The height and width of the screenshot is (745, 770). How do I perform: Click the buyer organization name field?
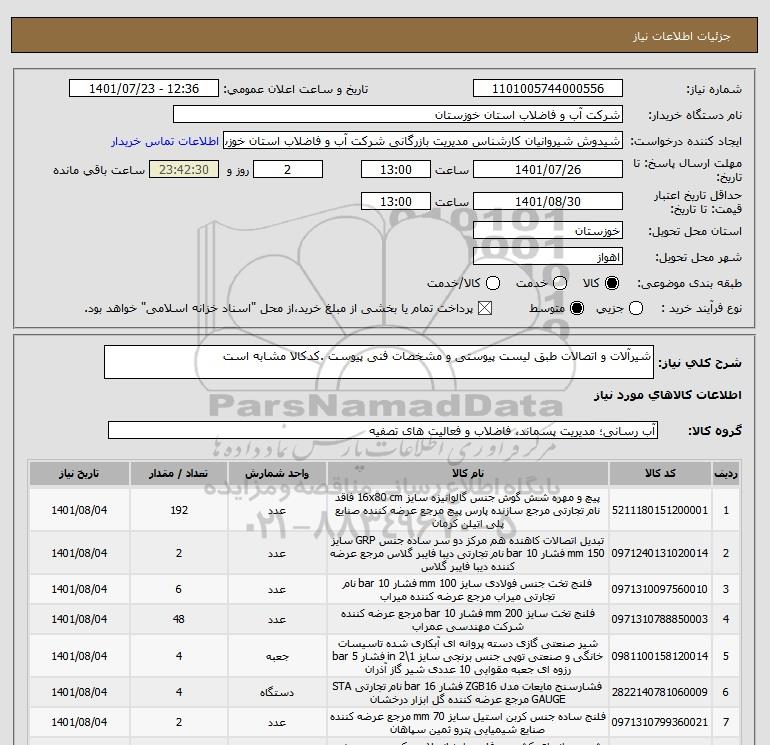click(398, 114)
